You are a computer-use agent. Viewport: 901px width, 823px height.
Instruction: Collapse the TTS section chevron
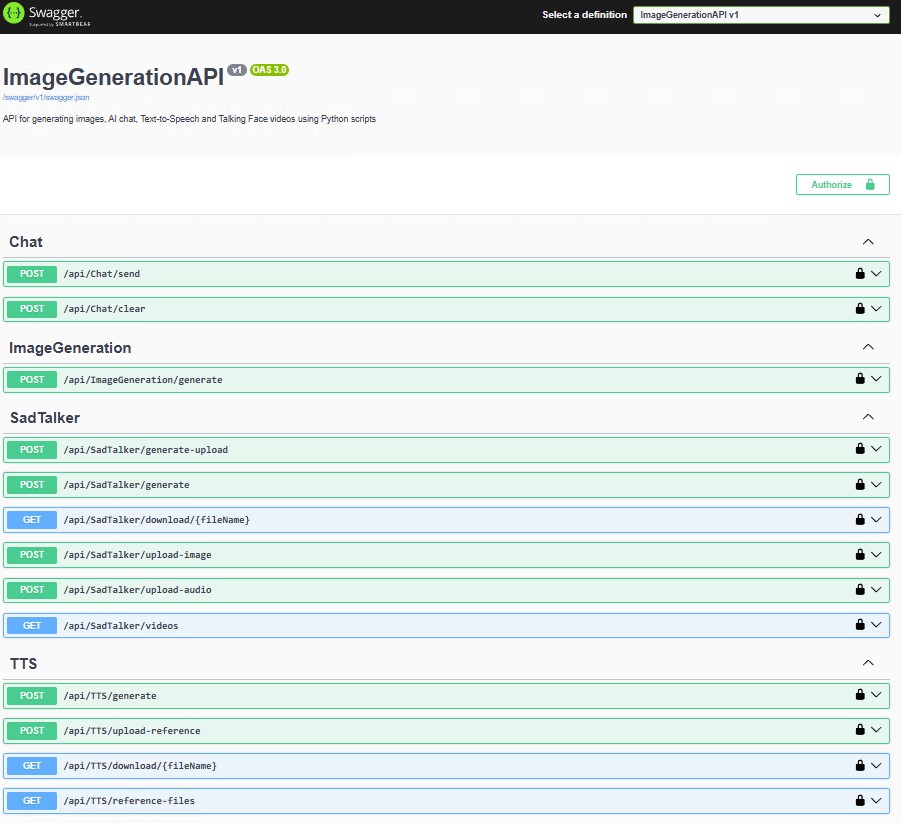coord(868,663)
